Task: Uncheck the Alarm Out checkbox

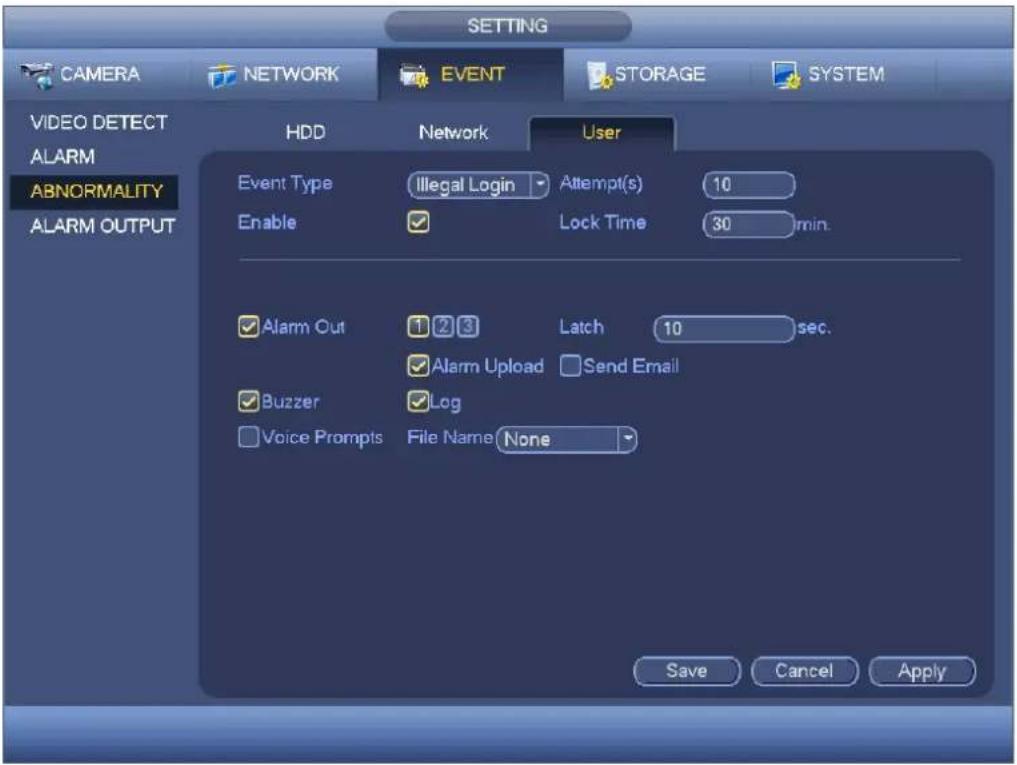Action: click(x=248, y=326)
